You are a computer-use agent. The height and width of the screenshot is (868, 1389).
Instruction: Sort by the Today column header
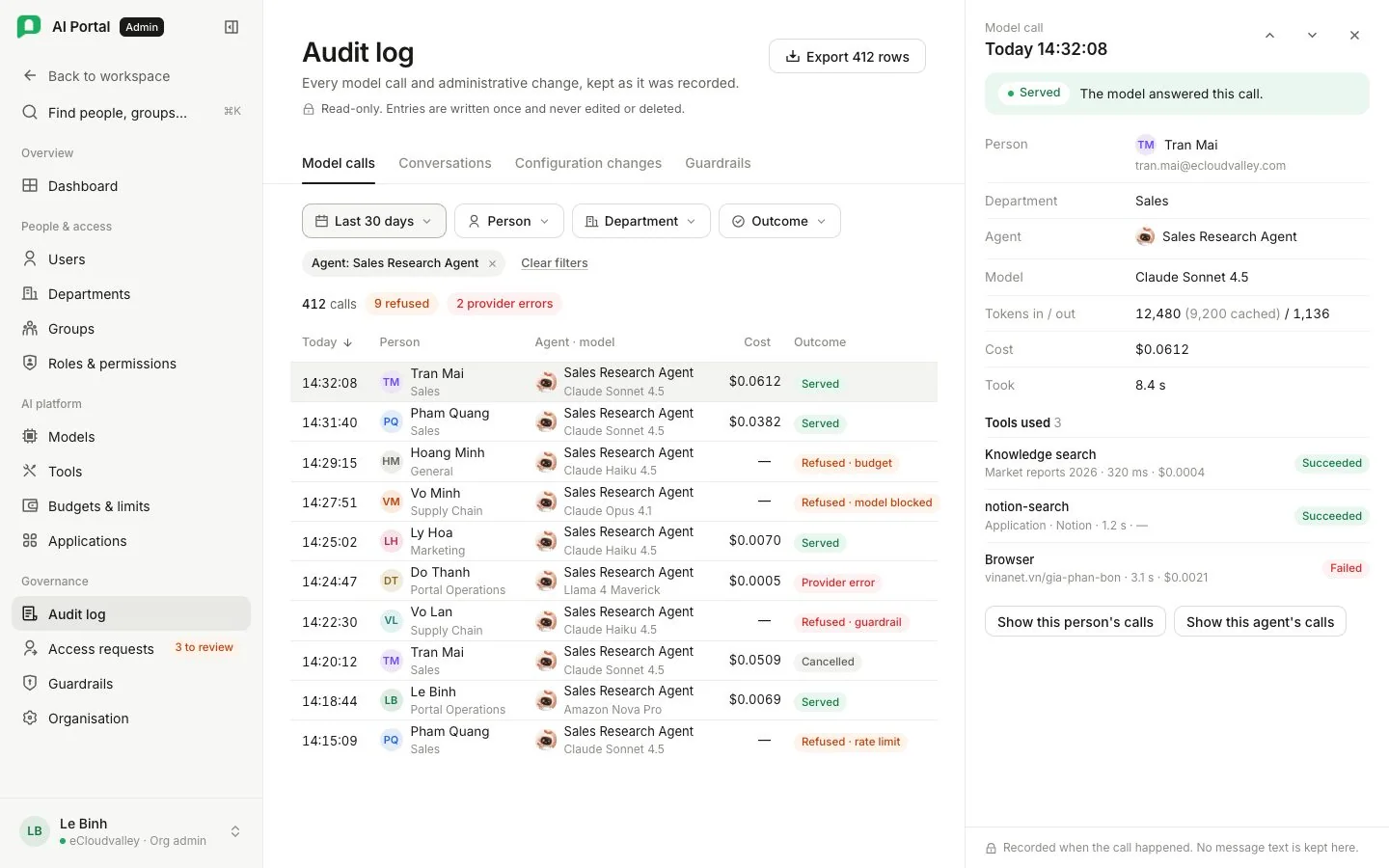pos(327,341)
